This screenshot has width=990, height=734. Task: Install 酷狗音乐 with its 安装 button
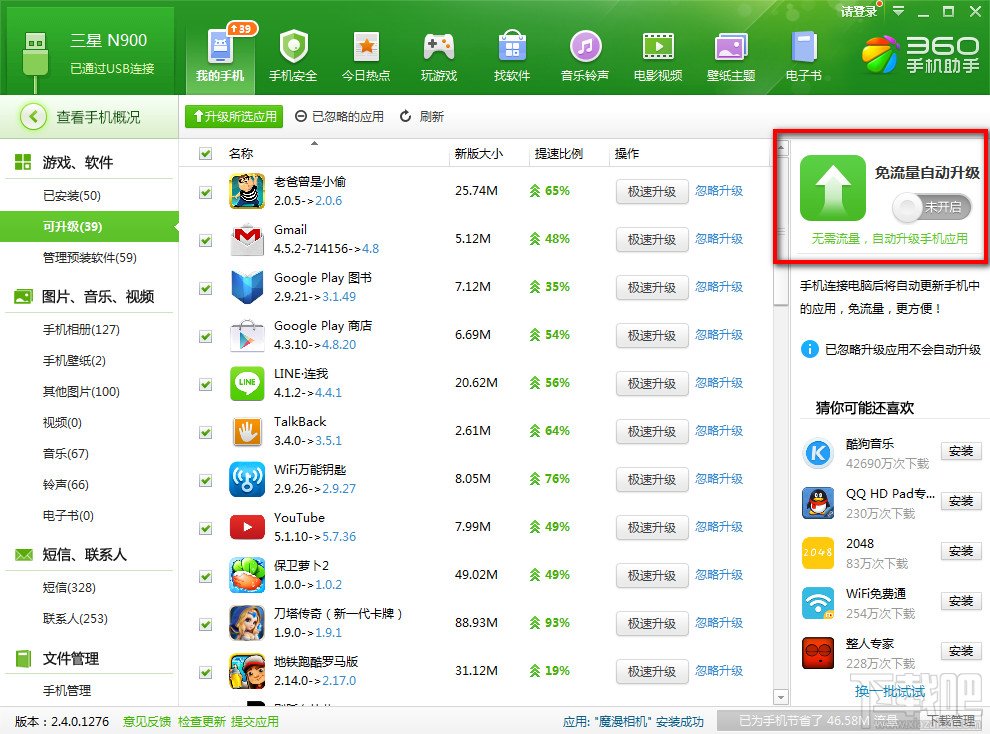[x=961, y=451]
